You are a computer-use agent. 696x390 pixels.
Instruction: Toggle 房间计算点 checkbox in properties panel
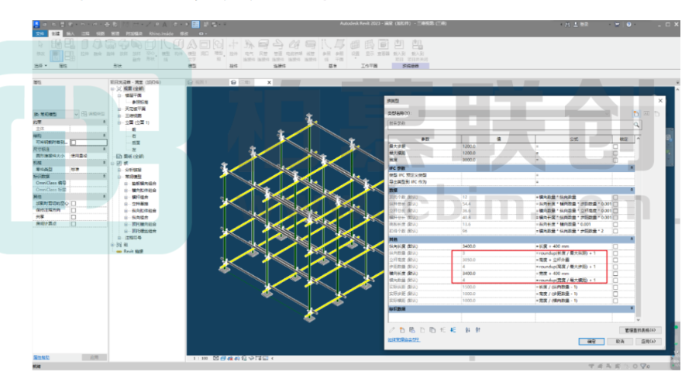73,224
